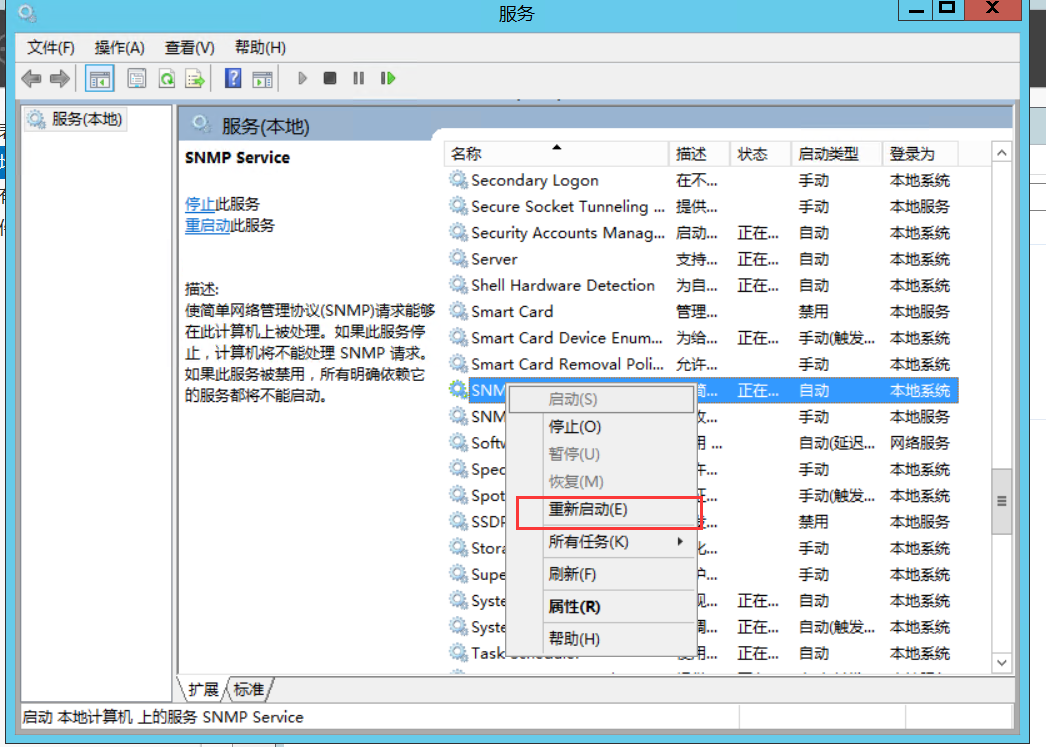Stop the service with the black square icon
1046x747 pixels.
pyautogui.click(x=331, y=78)
